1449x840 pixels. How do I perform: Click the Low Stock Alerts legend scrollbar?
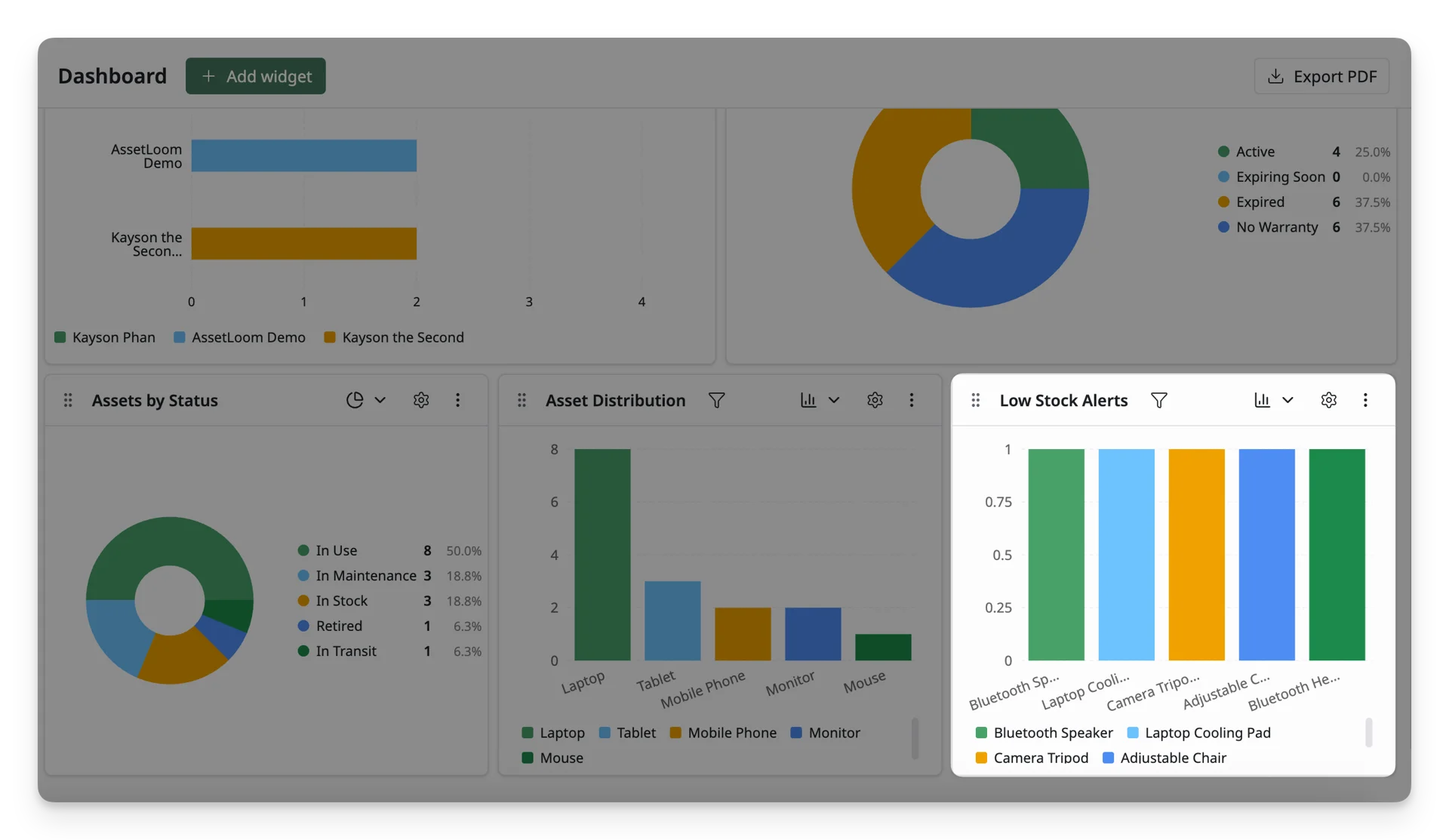click(1368, 733)
